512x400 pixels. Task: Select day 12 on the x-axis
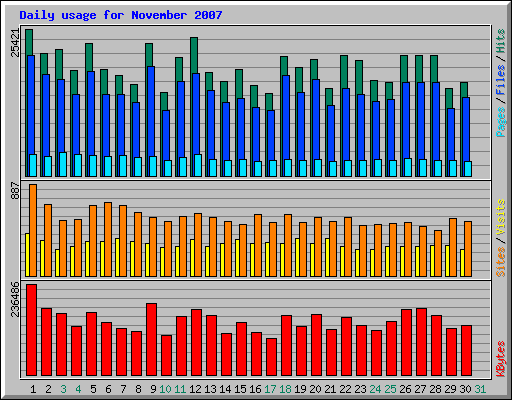click(x=195, y=389)
